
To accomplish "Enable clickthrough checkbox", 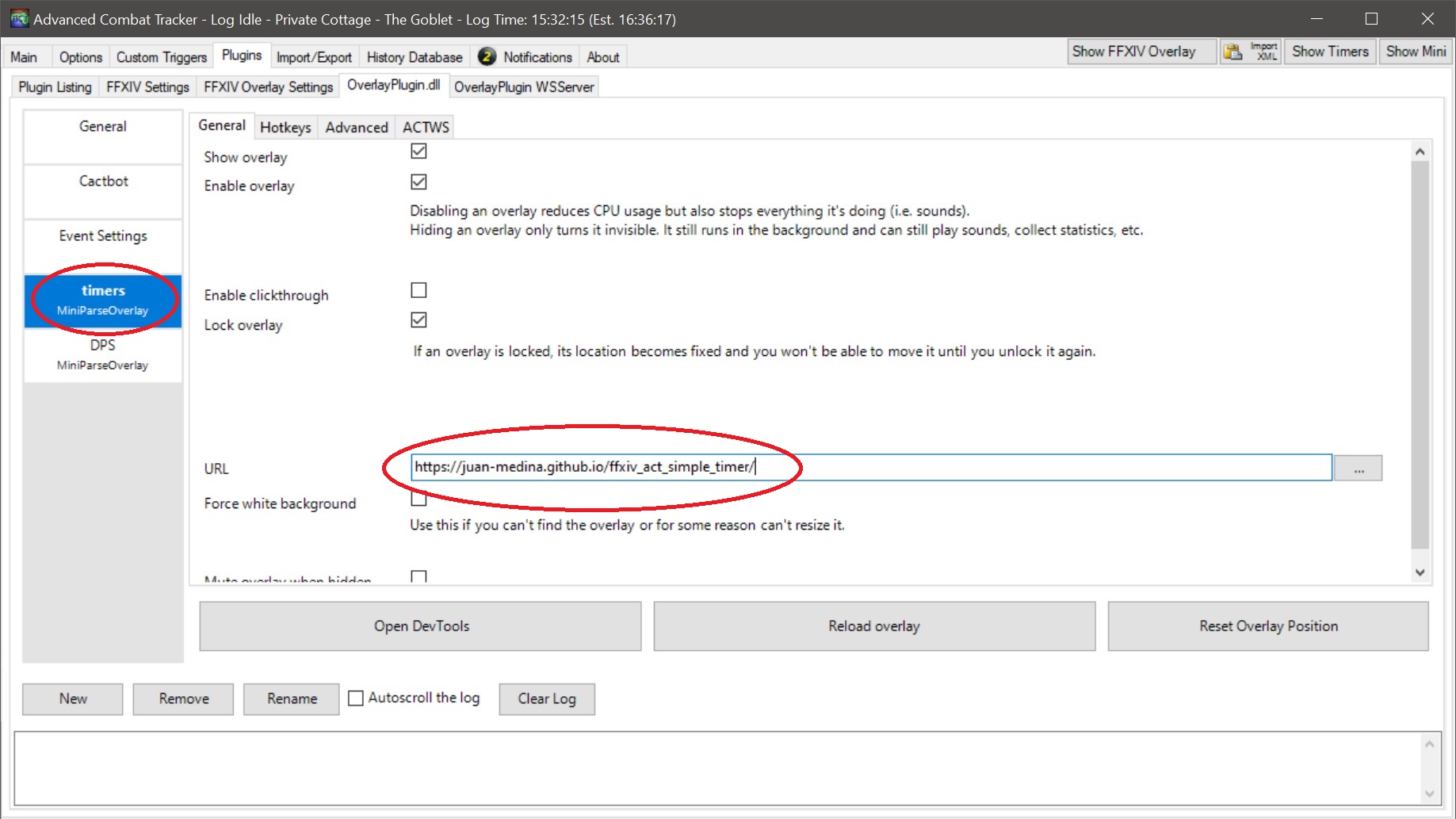I will [418, 290].
